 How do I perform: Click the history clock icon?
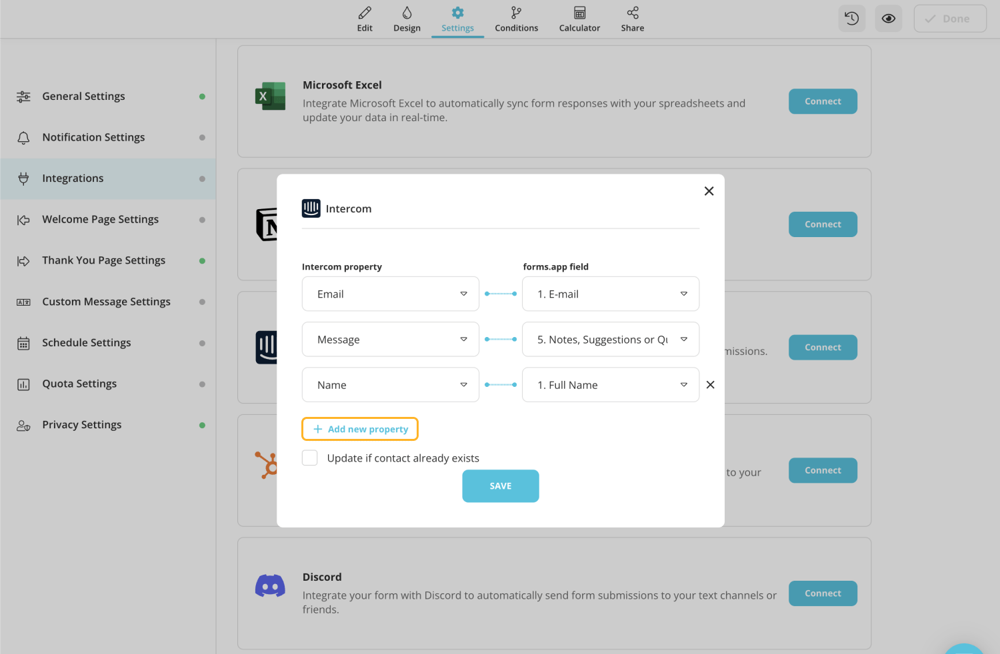coord(851,18)
